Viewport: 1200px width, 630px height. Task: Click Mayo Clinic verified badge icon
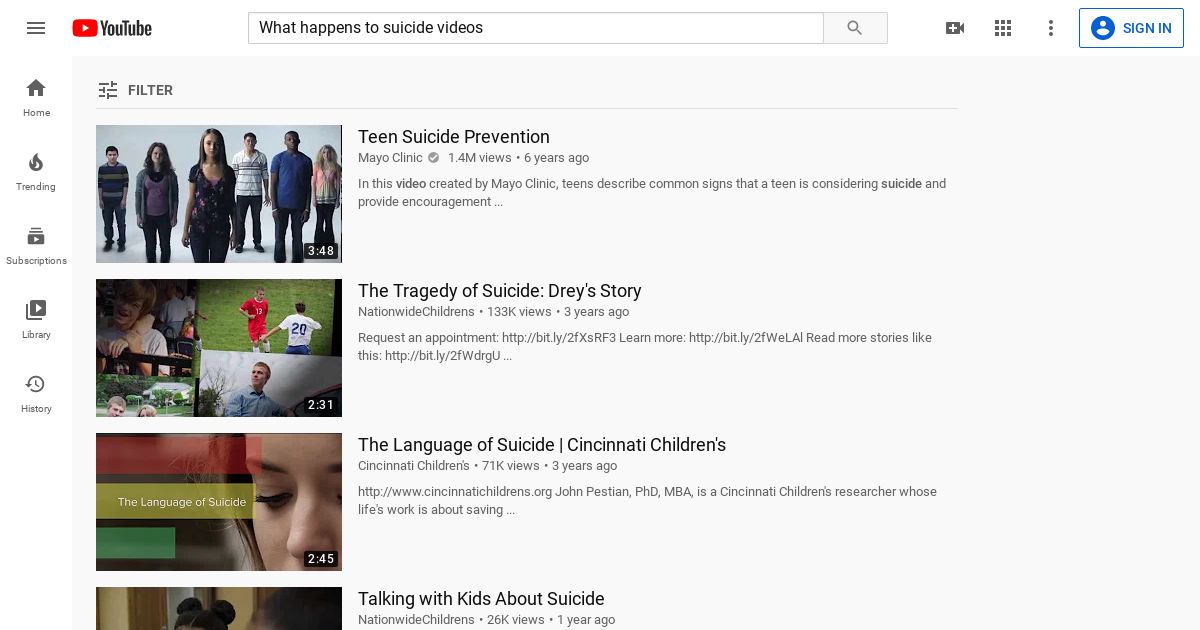point(433,158)
